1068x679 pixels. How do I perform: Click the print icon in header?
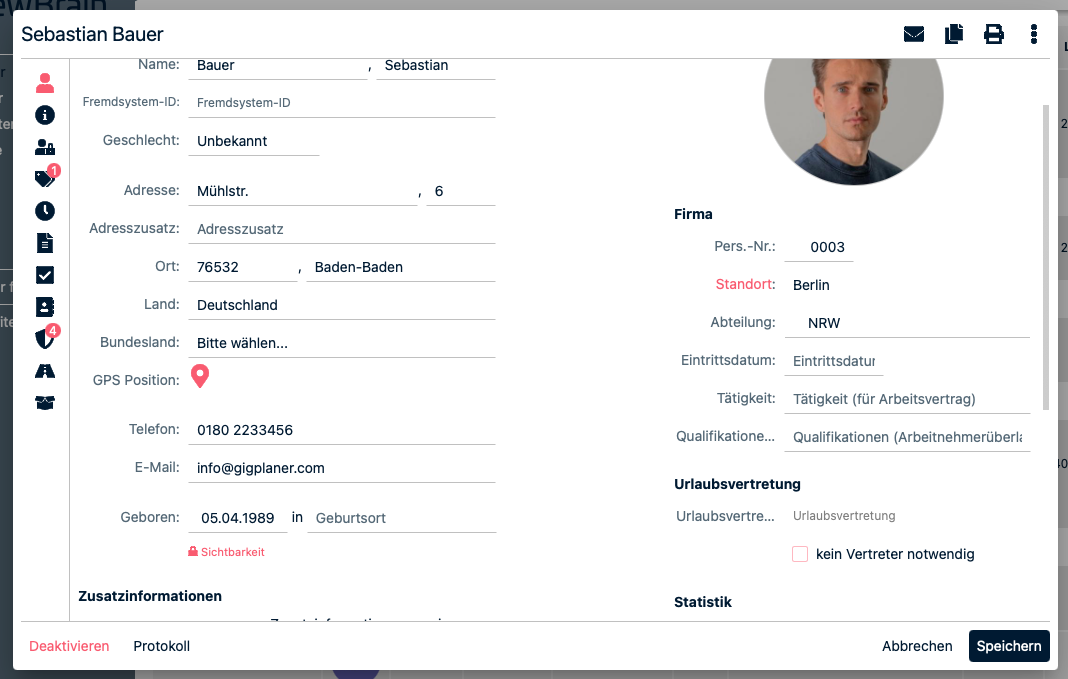coord(993,34)
